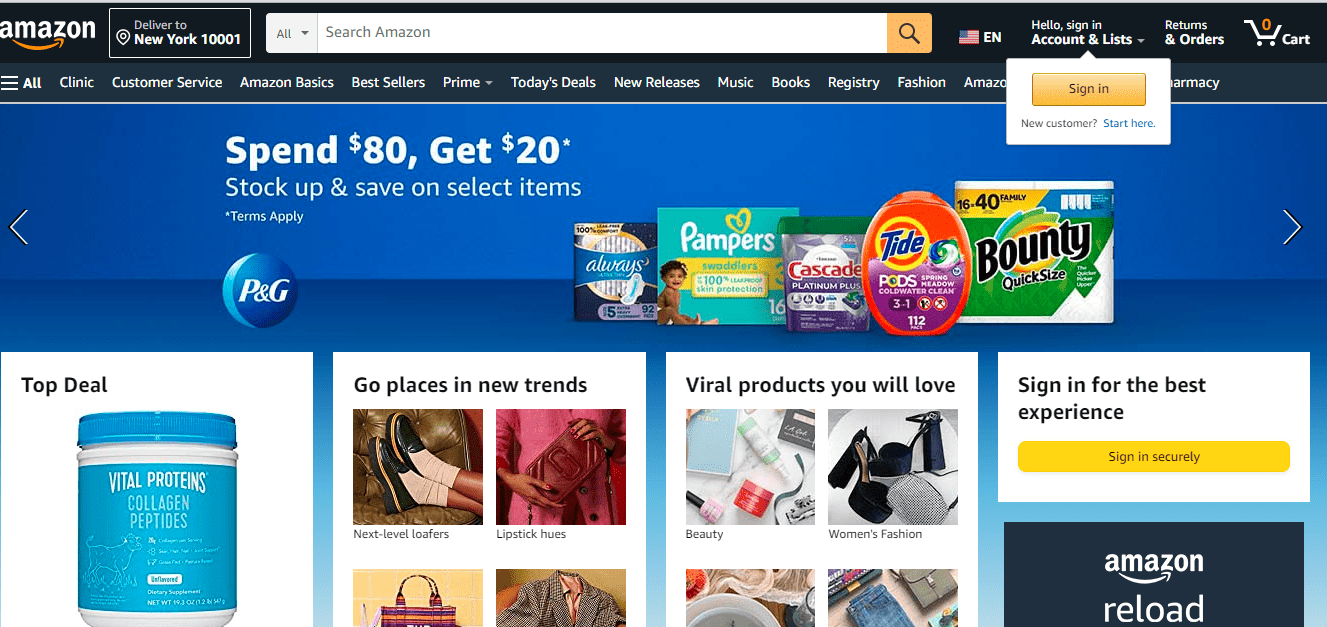Click the Start here link
The width and height of the screenshot is (1327, 627).
(1129, 123)
